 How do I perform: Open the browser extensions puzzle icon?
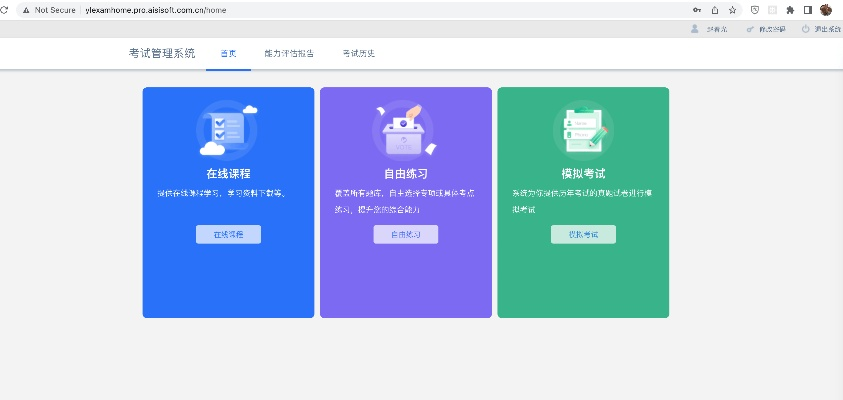point(790,10)
